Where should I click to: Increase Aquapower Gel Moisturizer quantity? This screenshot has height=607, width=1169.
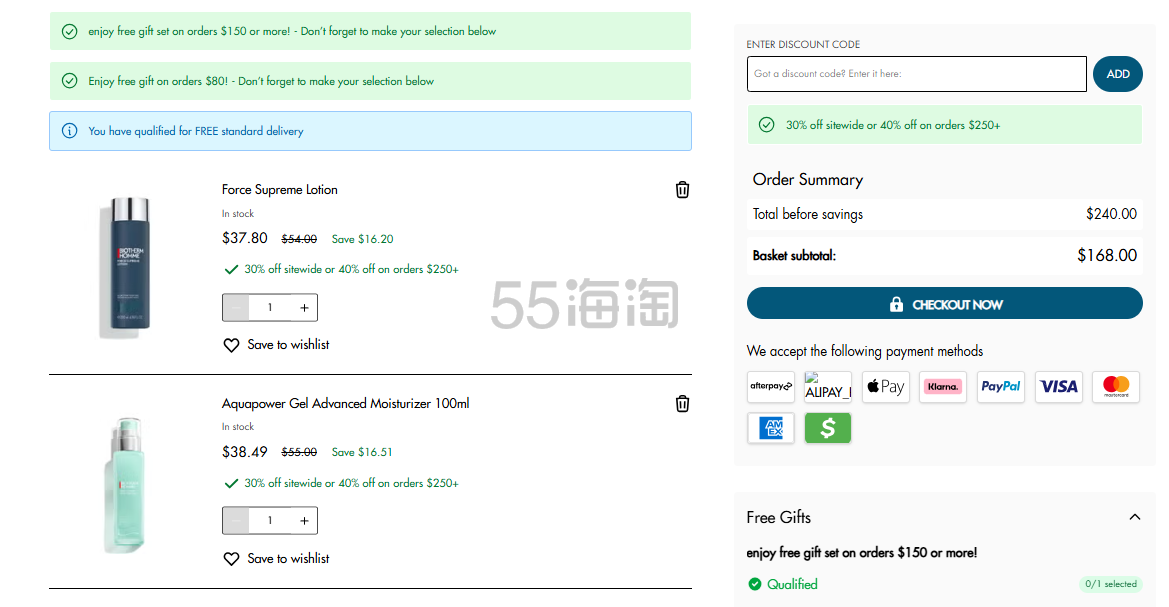pyautogui.click(x=304, y=521)
